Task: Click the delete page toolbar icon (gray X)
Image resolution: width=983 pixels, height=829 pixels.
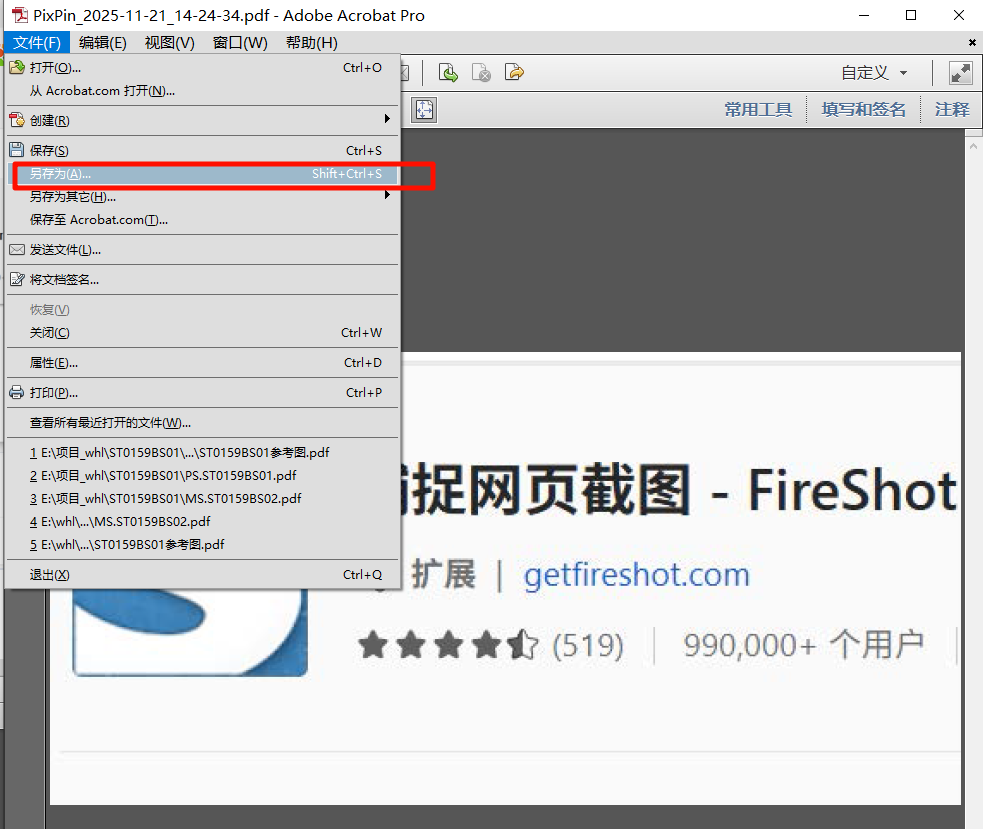Action: pos(481,73)
